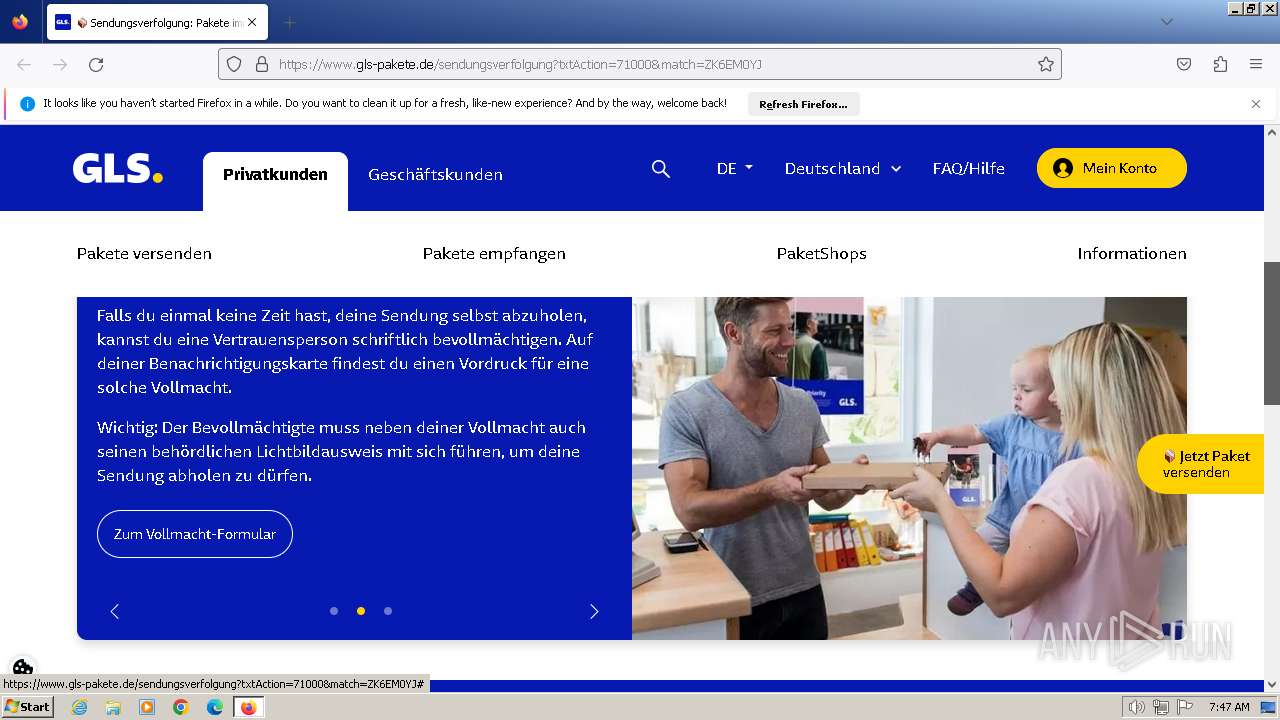This screenshot has width=1280, height=720.
Task: Click the scrollbar down arrow
Action: (x=1272, y=685)
